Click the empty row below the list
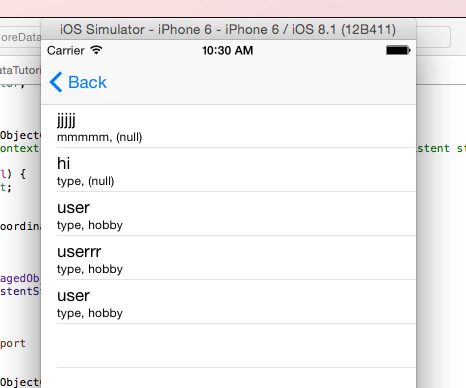Image resolution: width=466 pixels, height=388 pixels. 229,346
